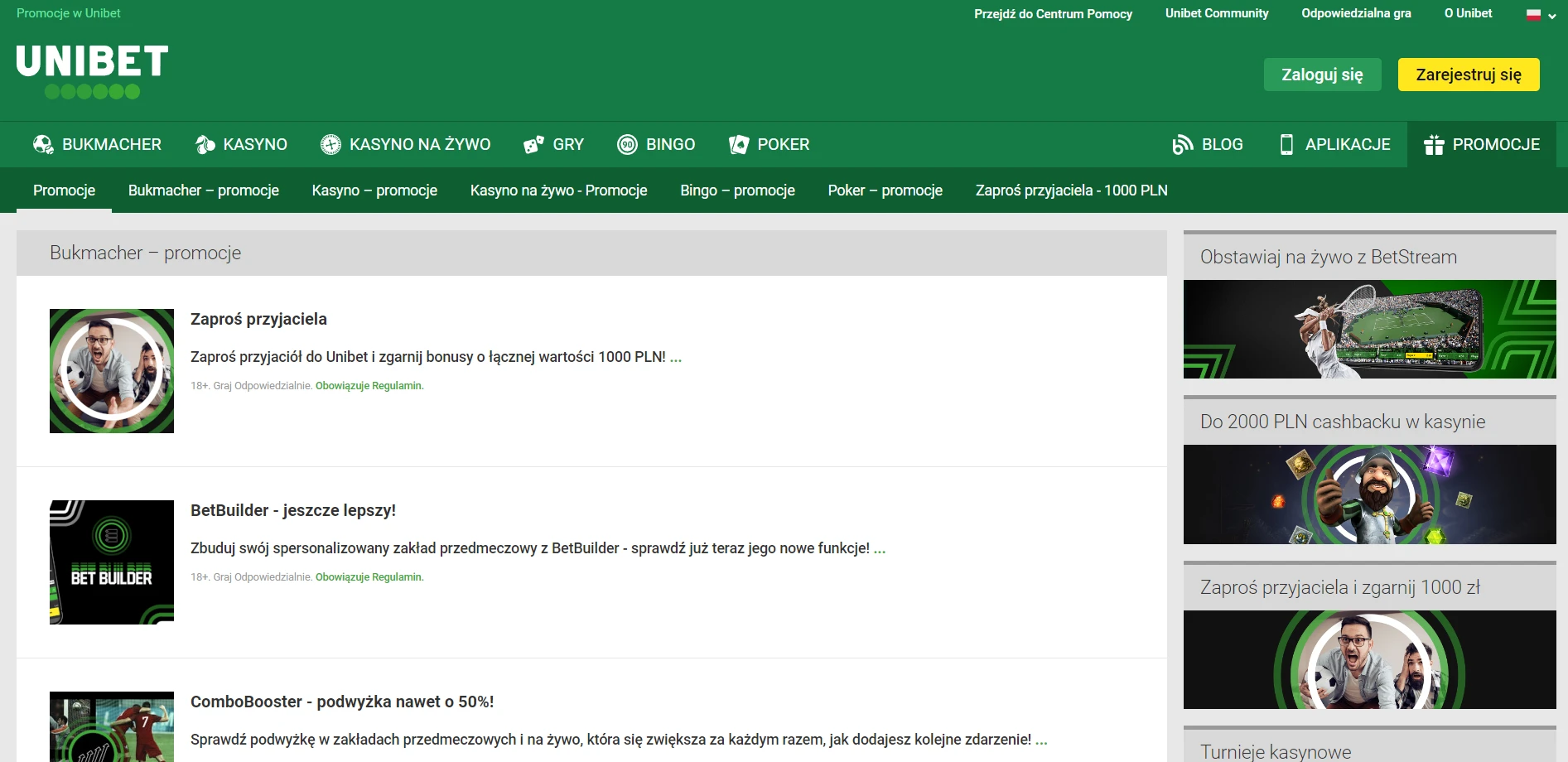
Task: Click Bukmacher – promocje section heading
Action: tap(146, 253)
